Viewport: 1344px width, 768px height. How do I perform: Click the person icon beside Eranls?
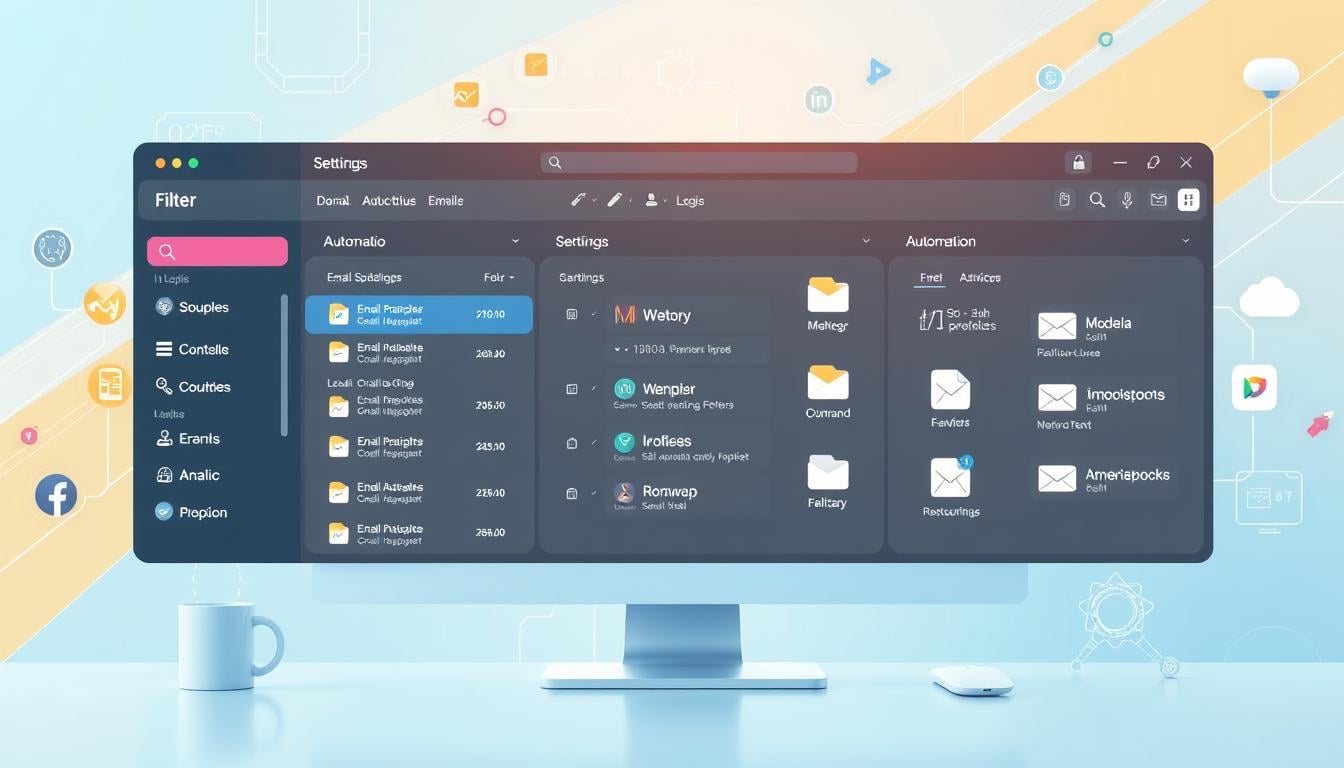click(x=164, y=438)
